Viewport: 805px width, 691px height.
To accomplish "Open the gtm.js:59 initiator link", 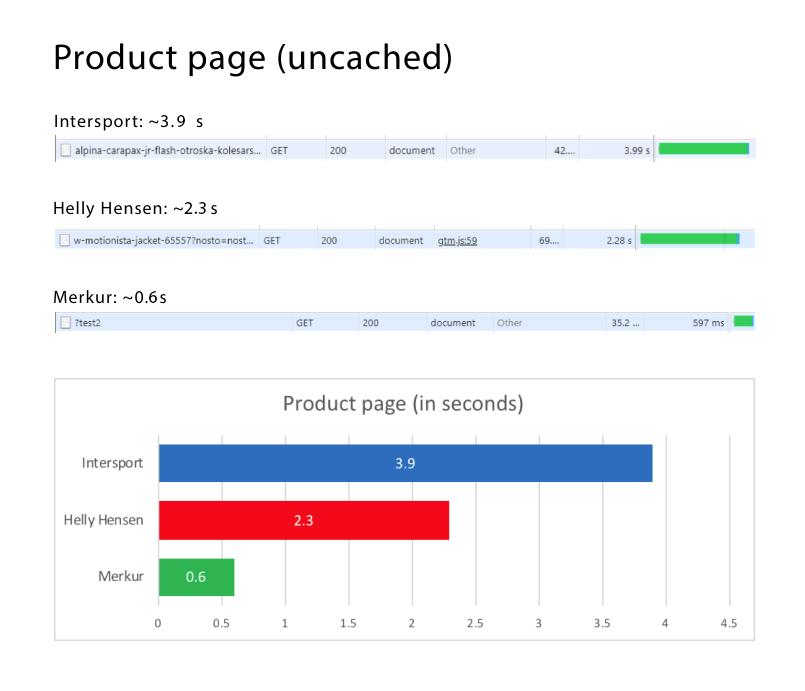I will click(x=457, y=240).
